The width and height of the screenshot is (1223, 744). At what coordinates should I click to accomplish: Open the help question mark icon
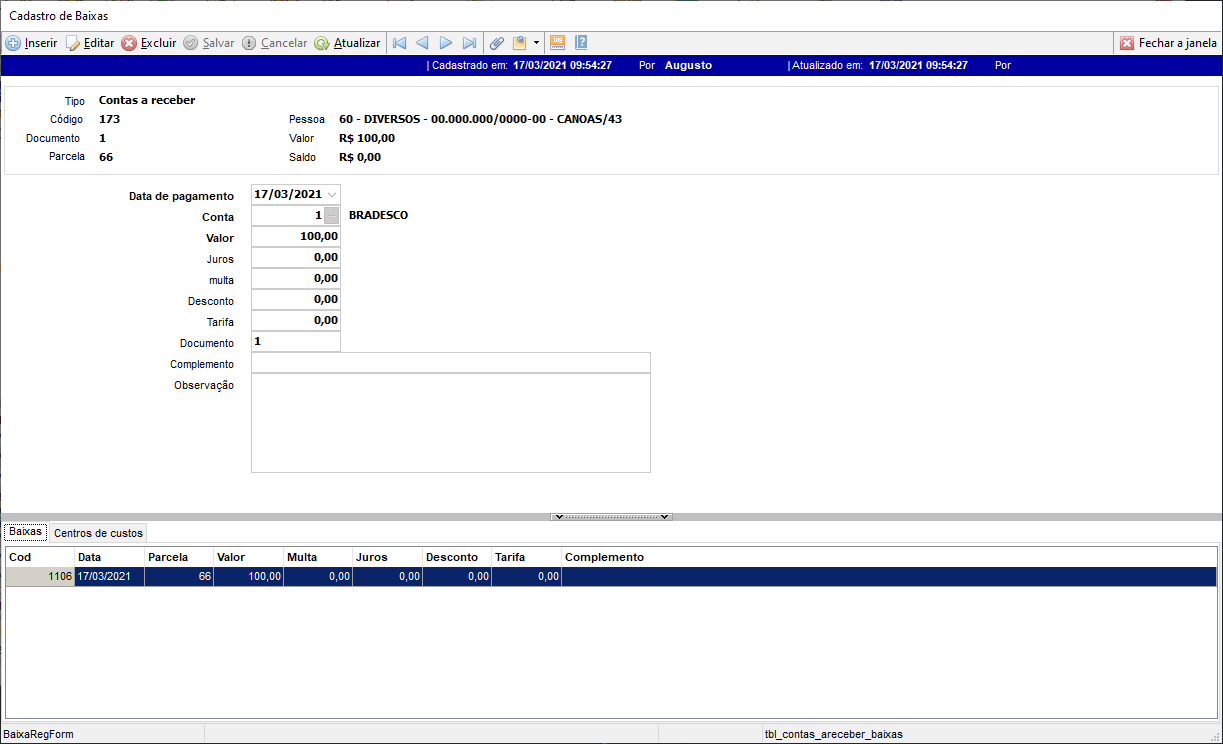click(581, 43)
